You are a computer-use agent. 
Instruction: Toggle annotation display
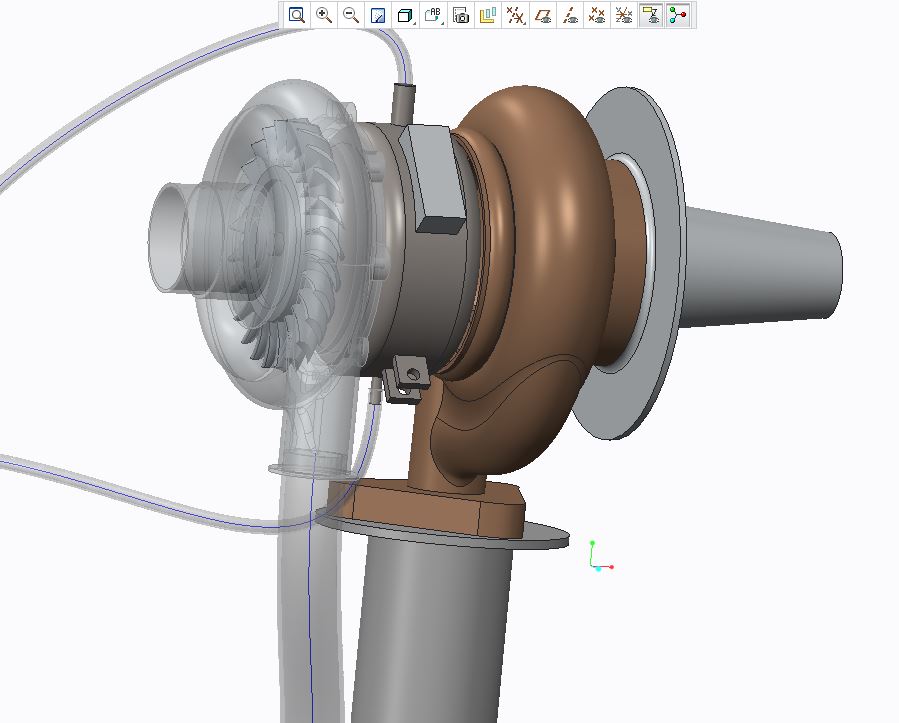click(651, 15)
